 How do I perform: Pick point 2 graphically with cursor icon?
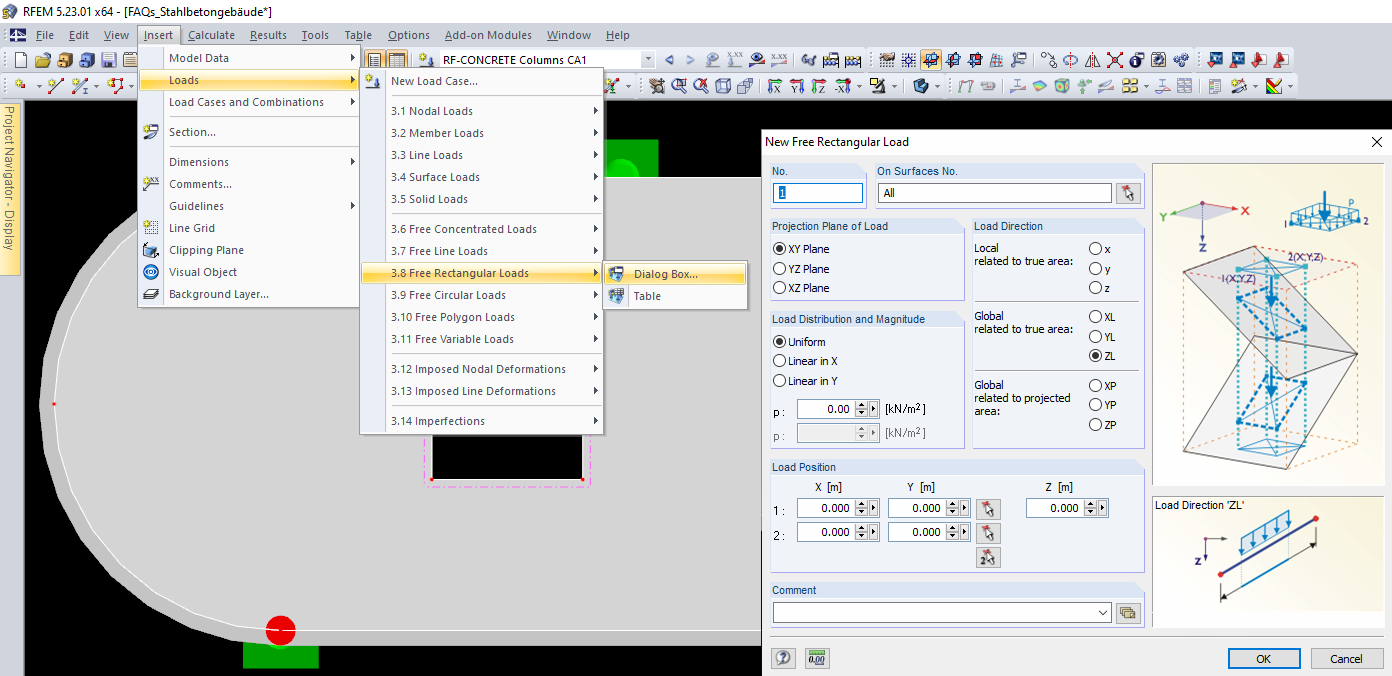[988, 532]
